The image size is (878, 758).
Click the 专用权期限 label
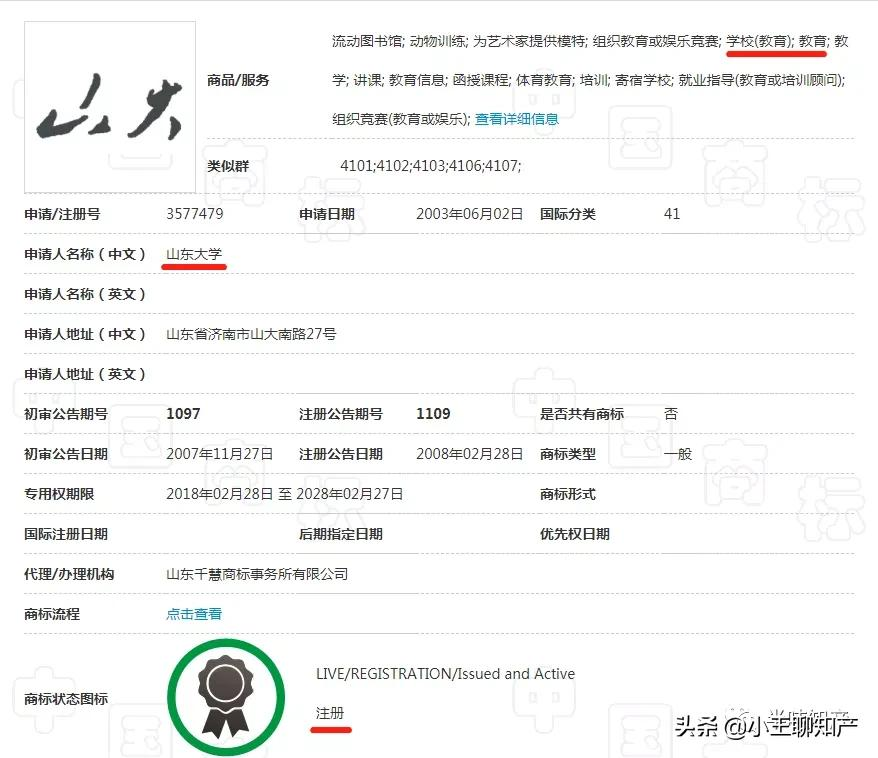pos(59,494)
